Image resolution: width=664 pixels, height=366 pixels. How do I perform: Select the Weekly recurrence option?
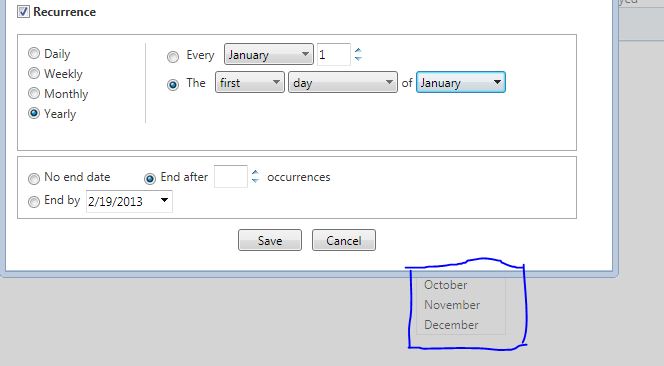coord(34,73)
